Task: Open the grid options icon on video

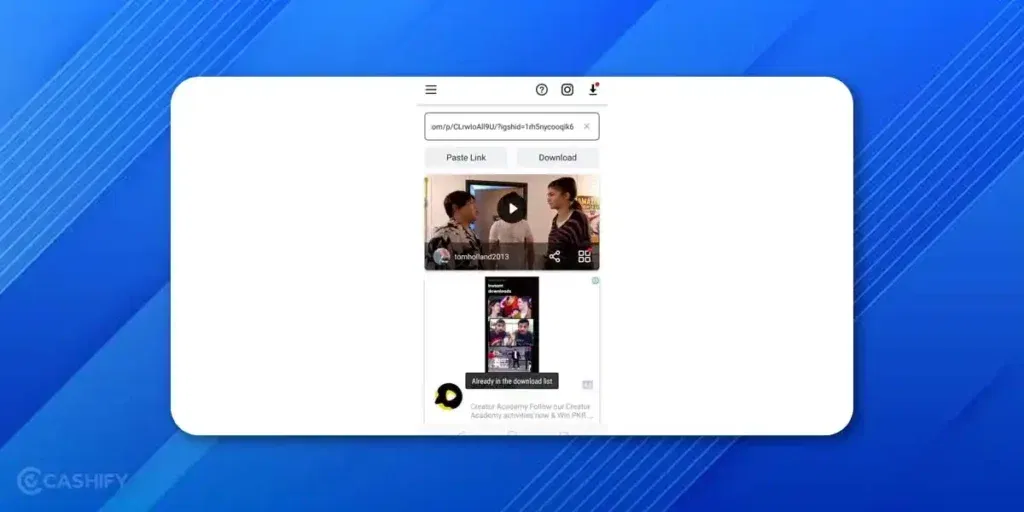Action: pos(584,256)
